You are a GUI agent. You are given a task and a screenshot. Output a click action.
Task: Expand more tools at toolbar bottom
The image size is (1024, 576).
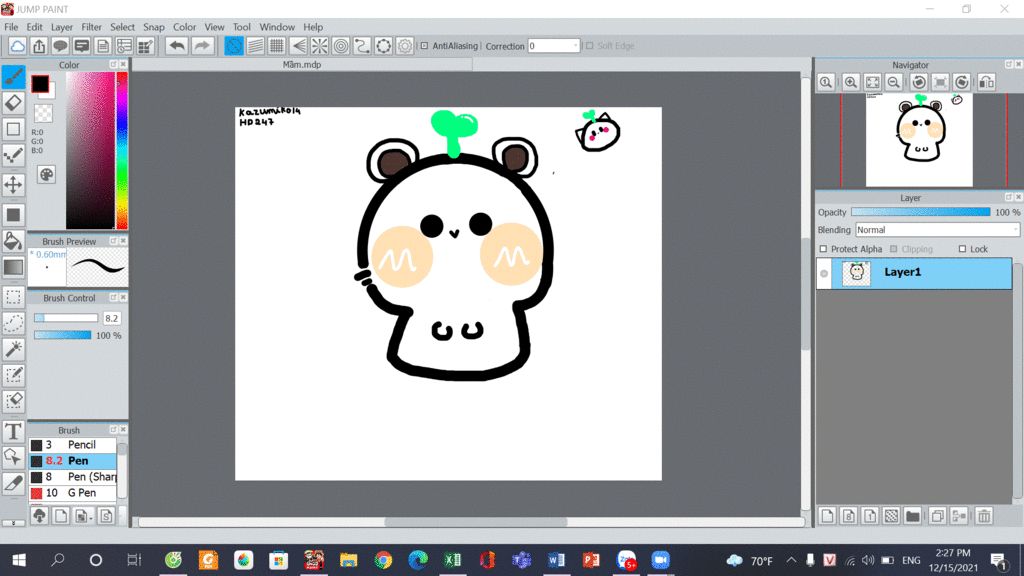point(13,523)
